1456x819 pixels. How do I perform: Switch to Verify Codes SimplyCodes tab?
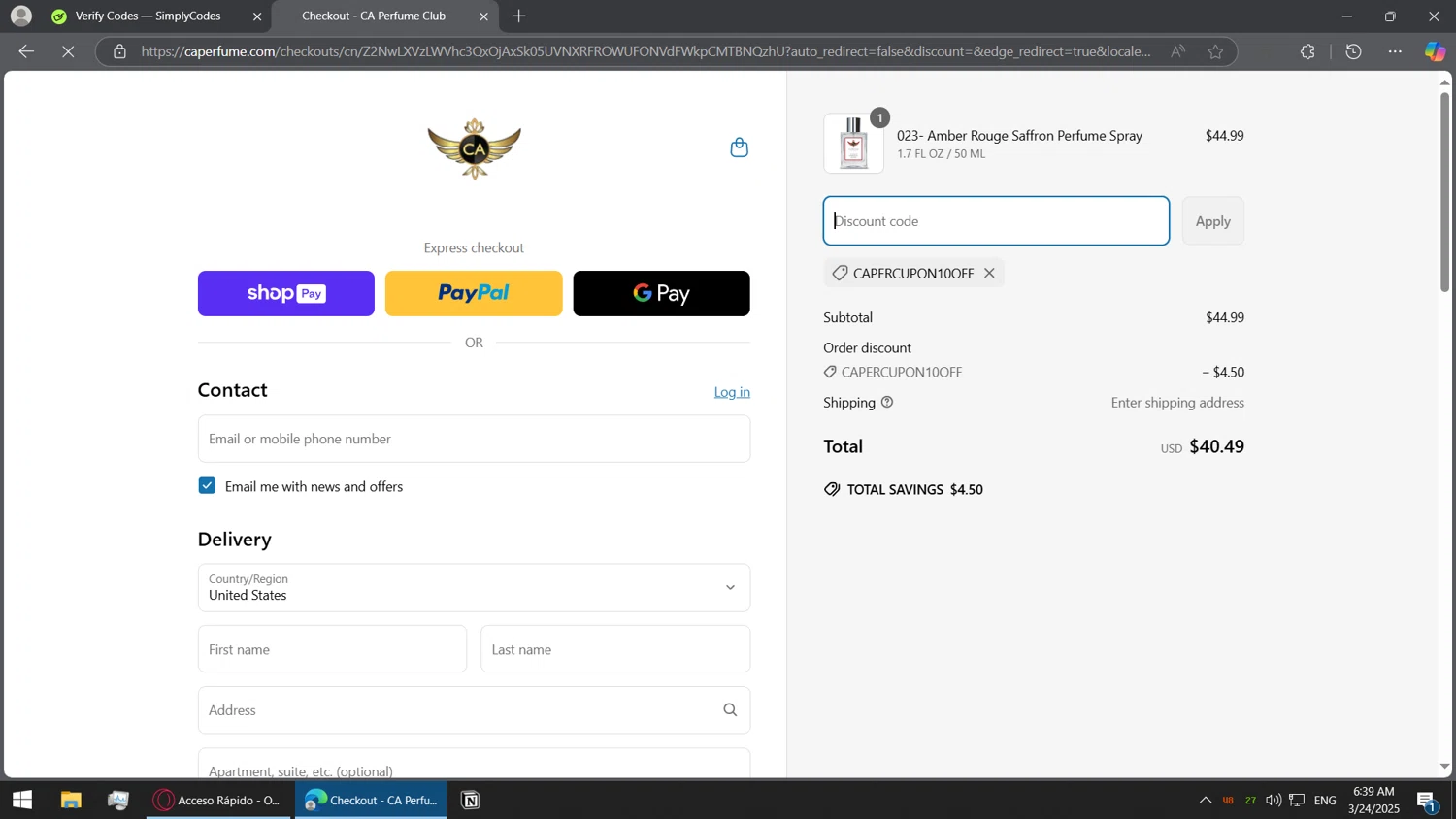(x=157, y=16)
